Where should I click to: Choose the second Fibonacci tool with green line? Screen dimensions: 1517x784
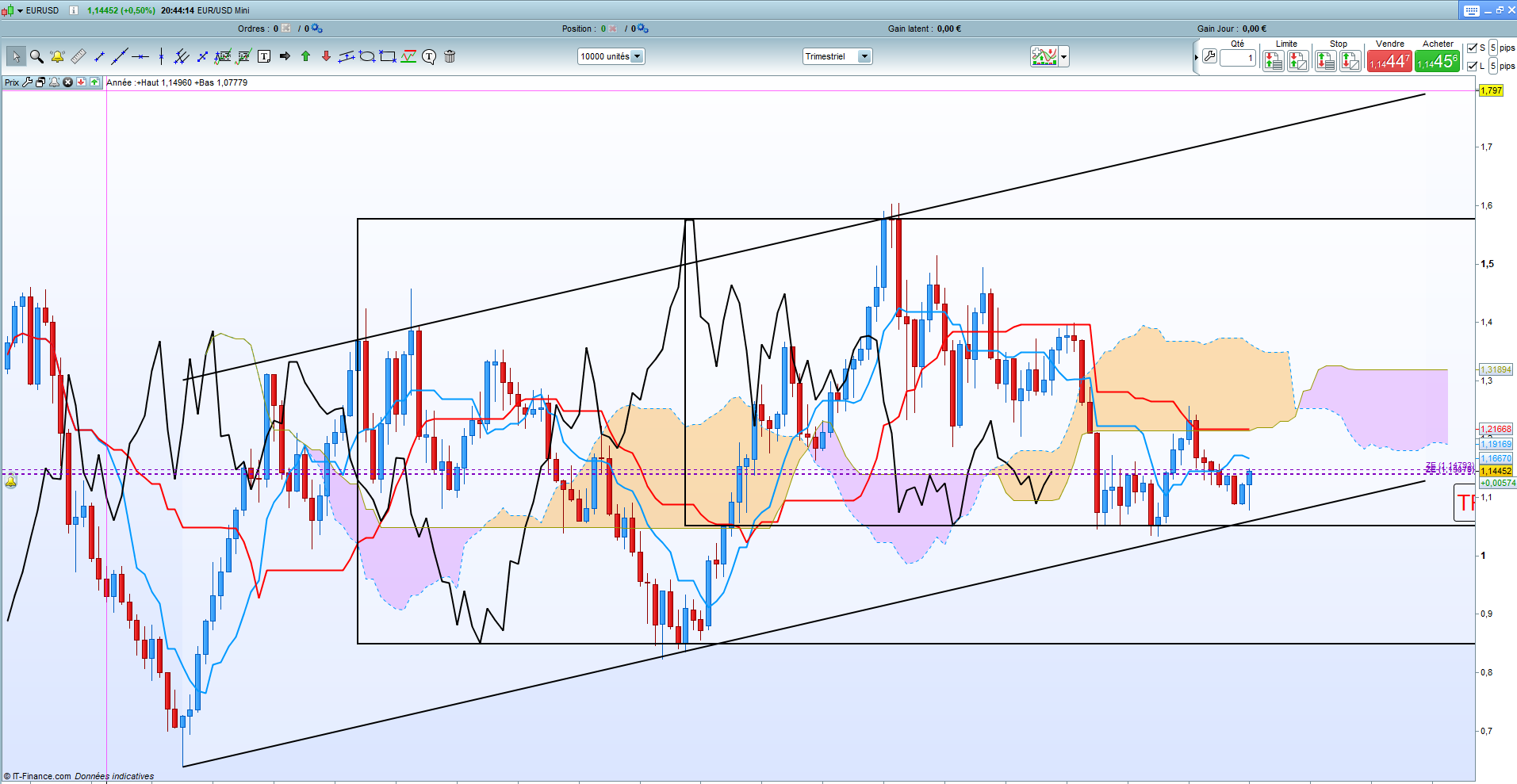pos(243,56)
